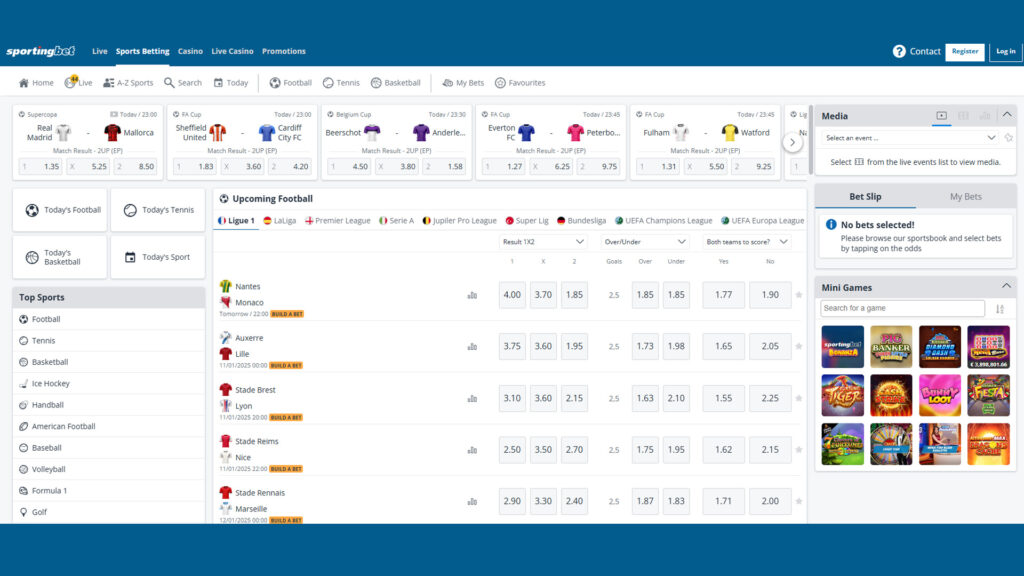1024x576 pixels.
Task: Bet on Nantes win at 4.00
Action: (x=512, y=295)
